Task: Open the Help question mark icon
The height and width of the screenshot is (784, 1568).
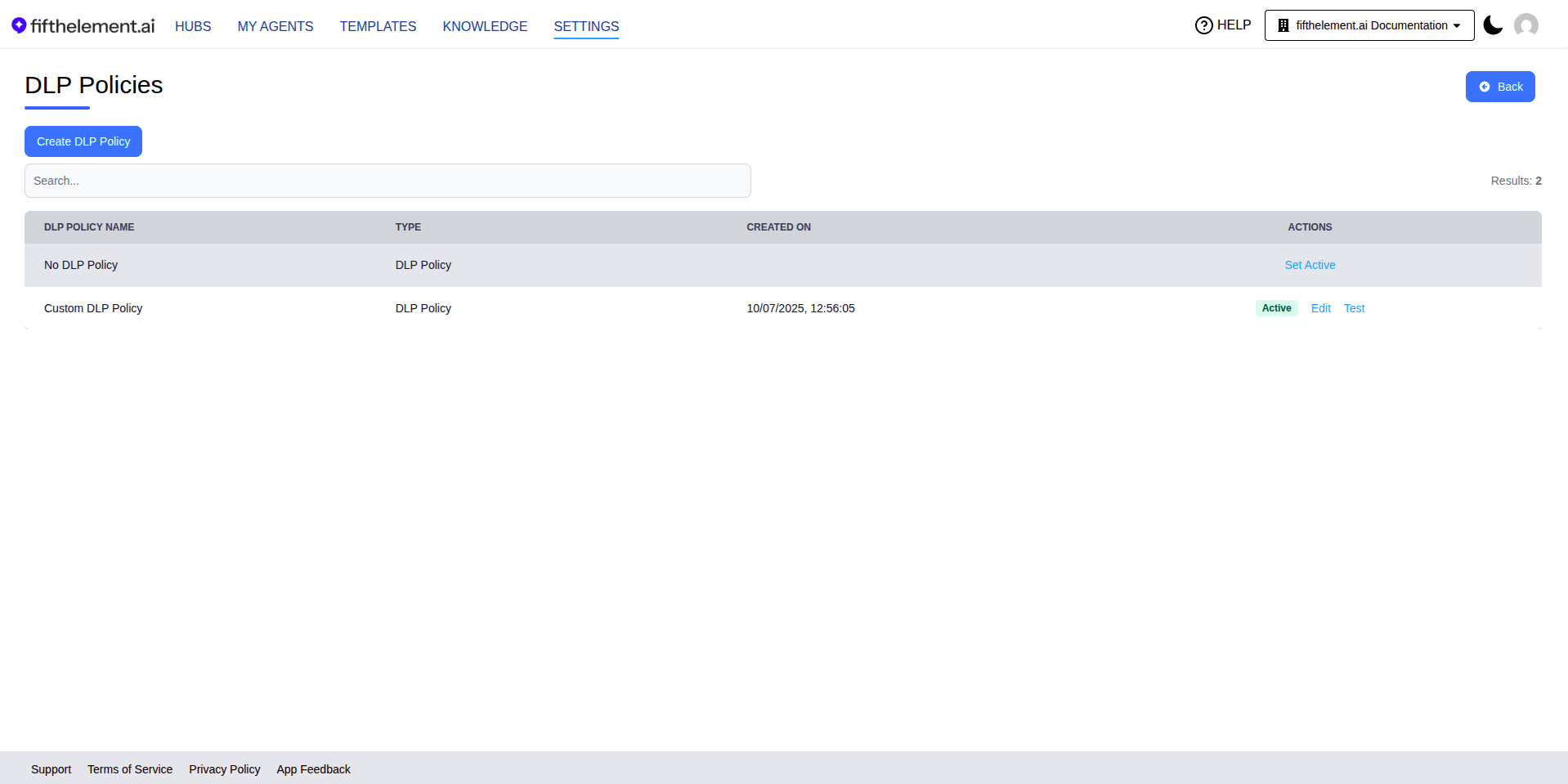Action: [x=1203, y=25]
